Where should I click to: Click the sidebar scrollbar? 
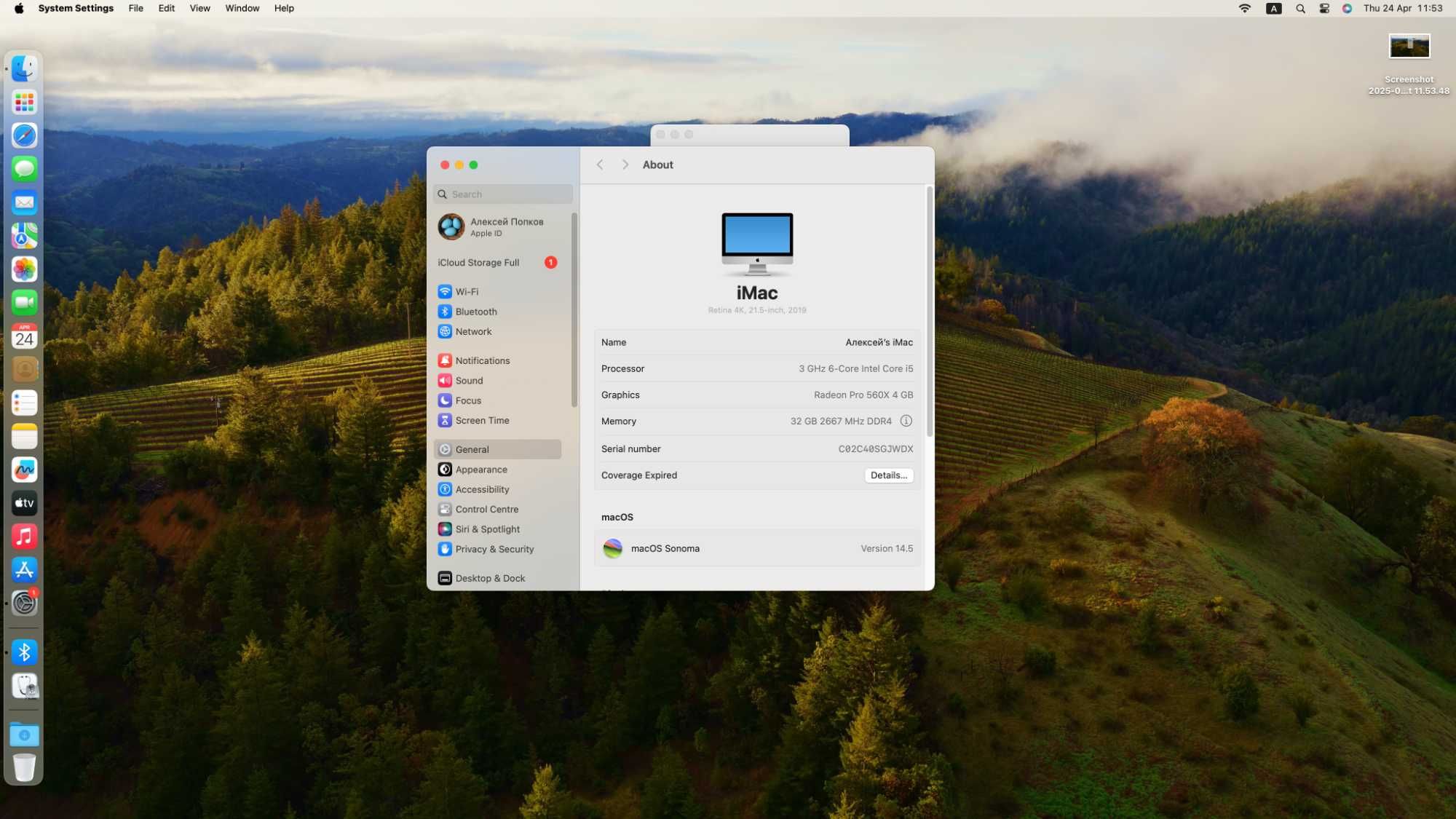[574, 309]
